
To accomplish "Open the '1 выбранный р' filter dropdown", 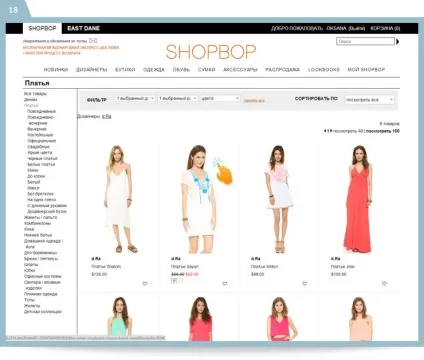I will pos(178,98).
